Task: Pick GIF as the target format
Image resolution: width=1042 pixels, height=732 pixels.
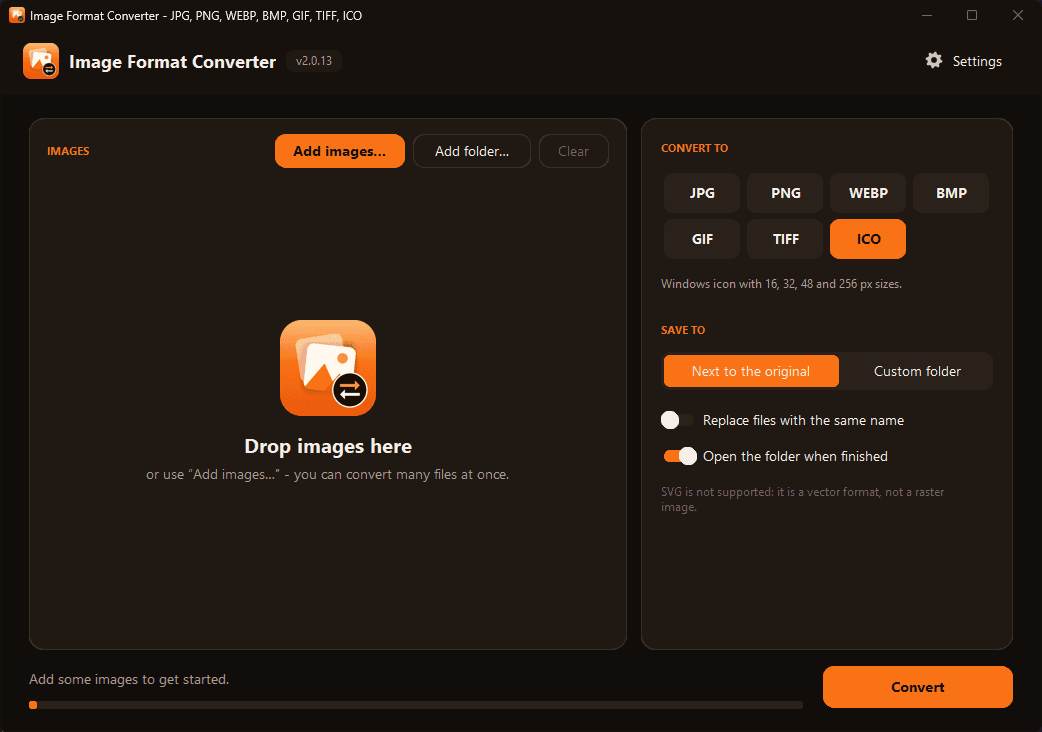Action: pyautogui.click(x=702, y=239)
